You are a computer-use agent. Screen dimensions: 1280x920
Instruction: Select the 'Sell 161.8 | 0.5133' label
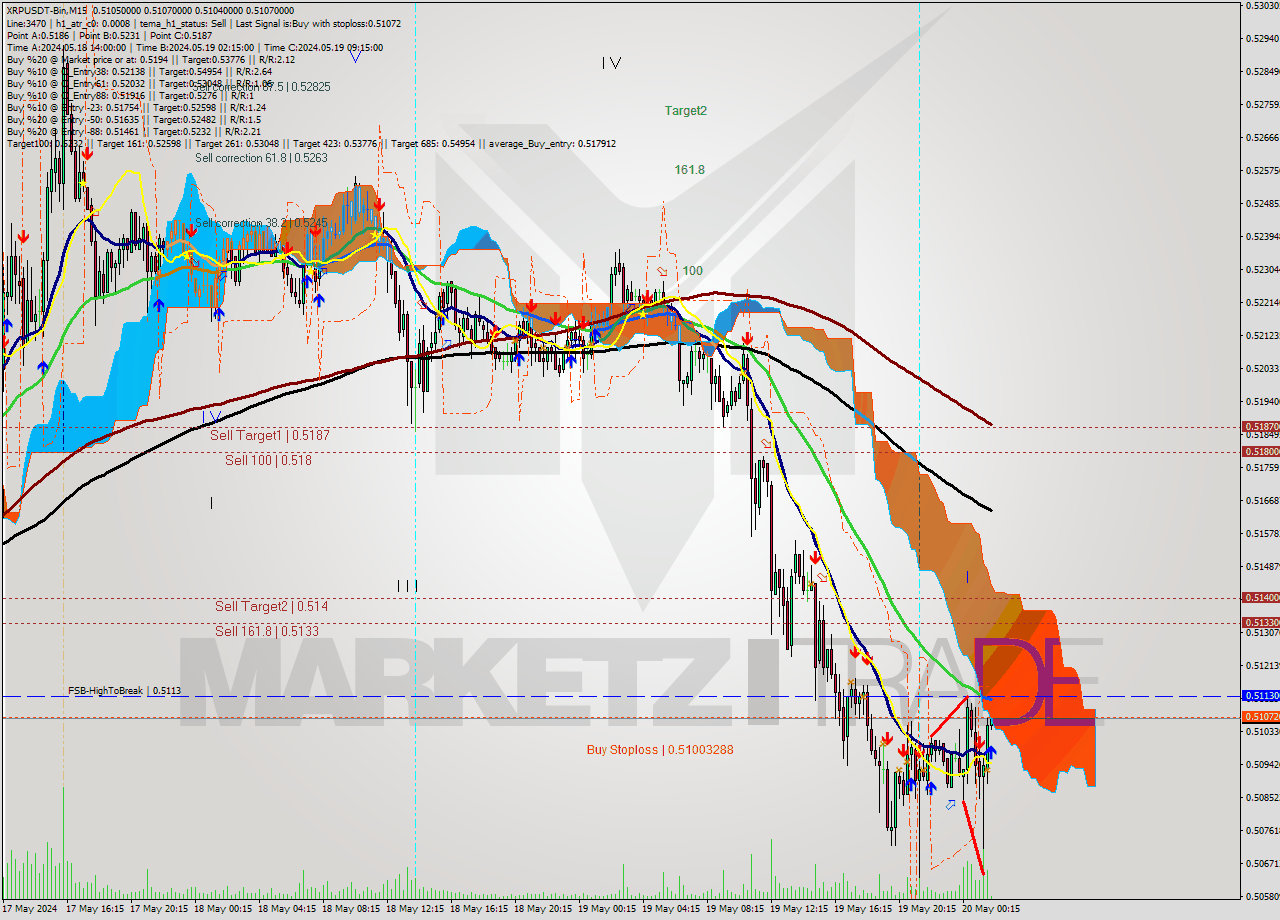click(x=267, y=631)
